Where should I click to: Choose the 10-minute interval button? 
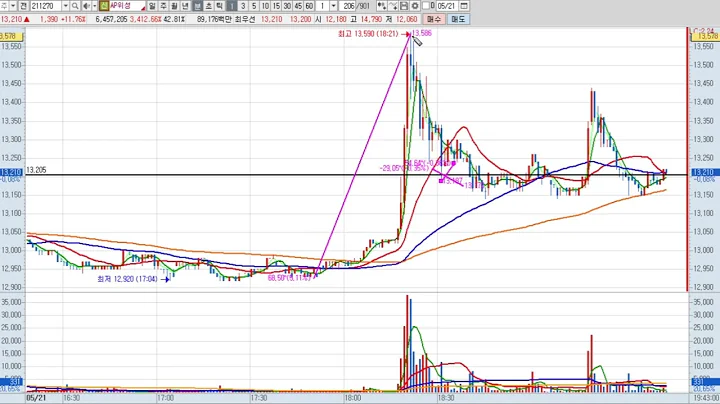(x=265, y=6)
